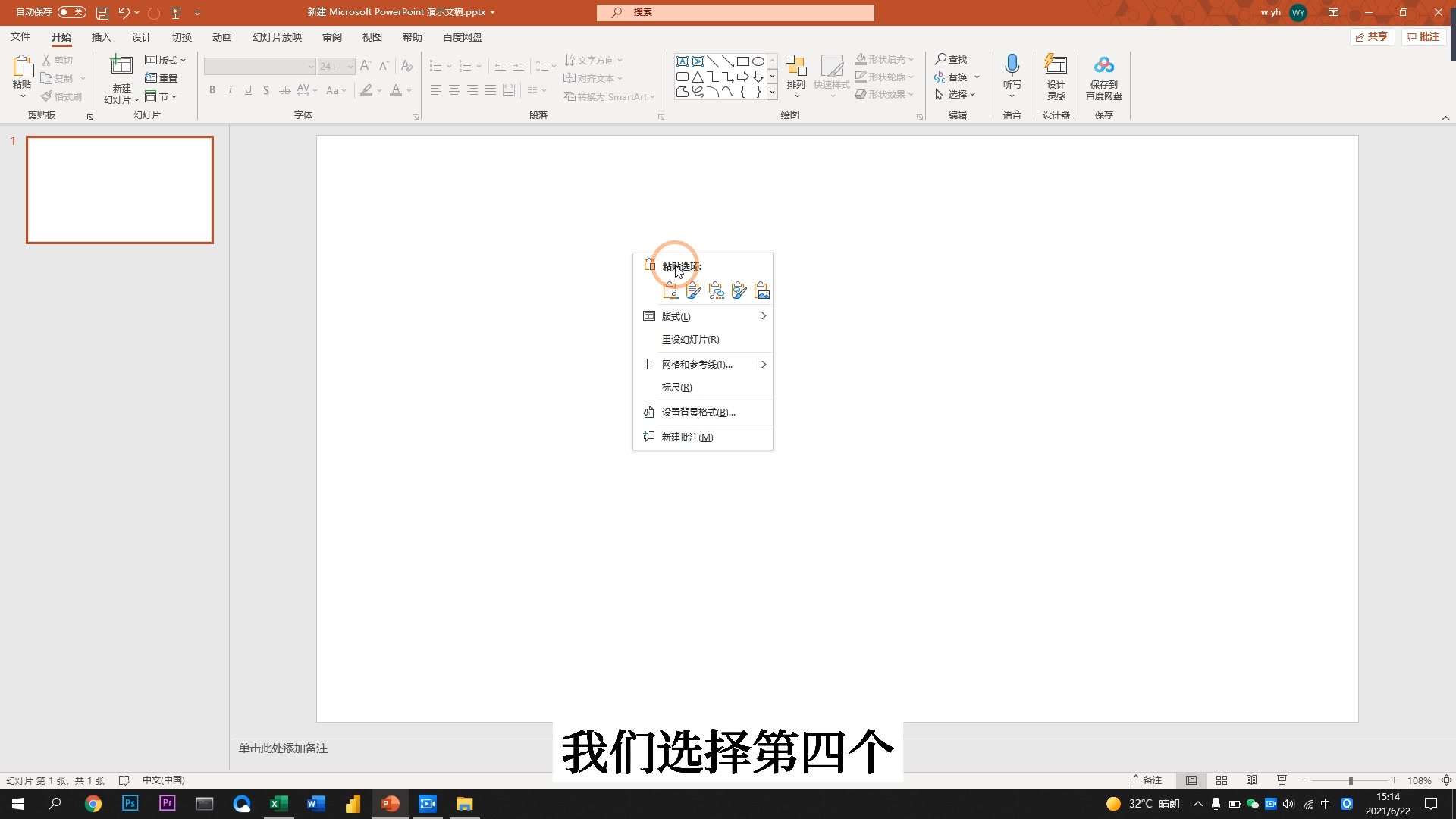Click the Share (共享) button
The height and width of the screenshot is (819, 1456).
pyautogui.click(x=1372, y=37)
